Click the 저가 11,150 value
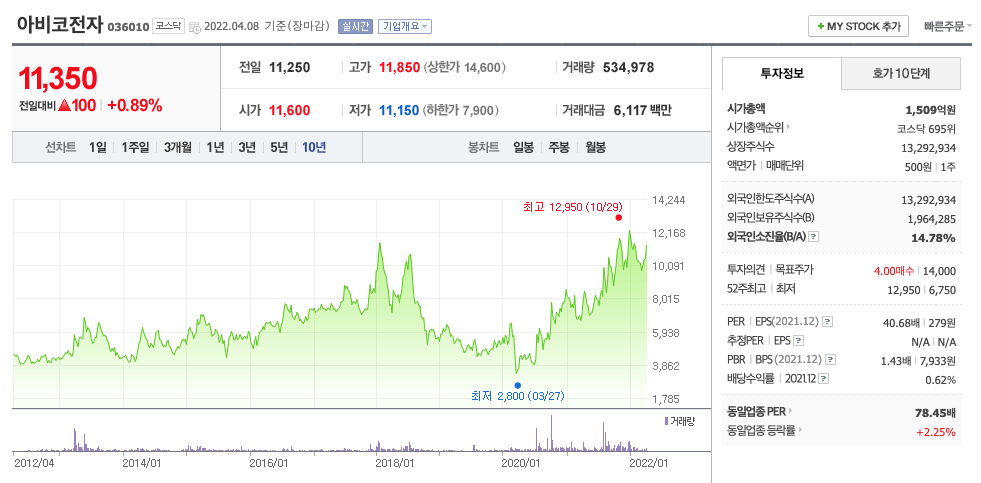Viewport: 981px width, 483px height. 399,111
